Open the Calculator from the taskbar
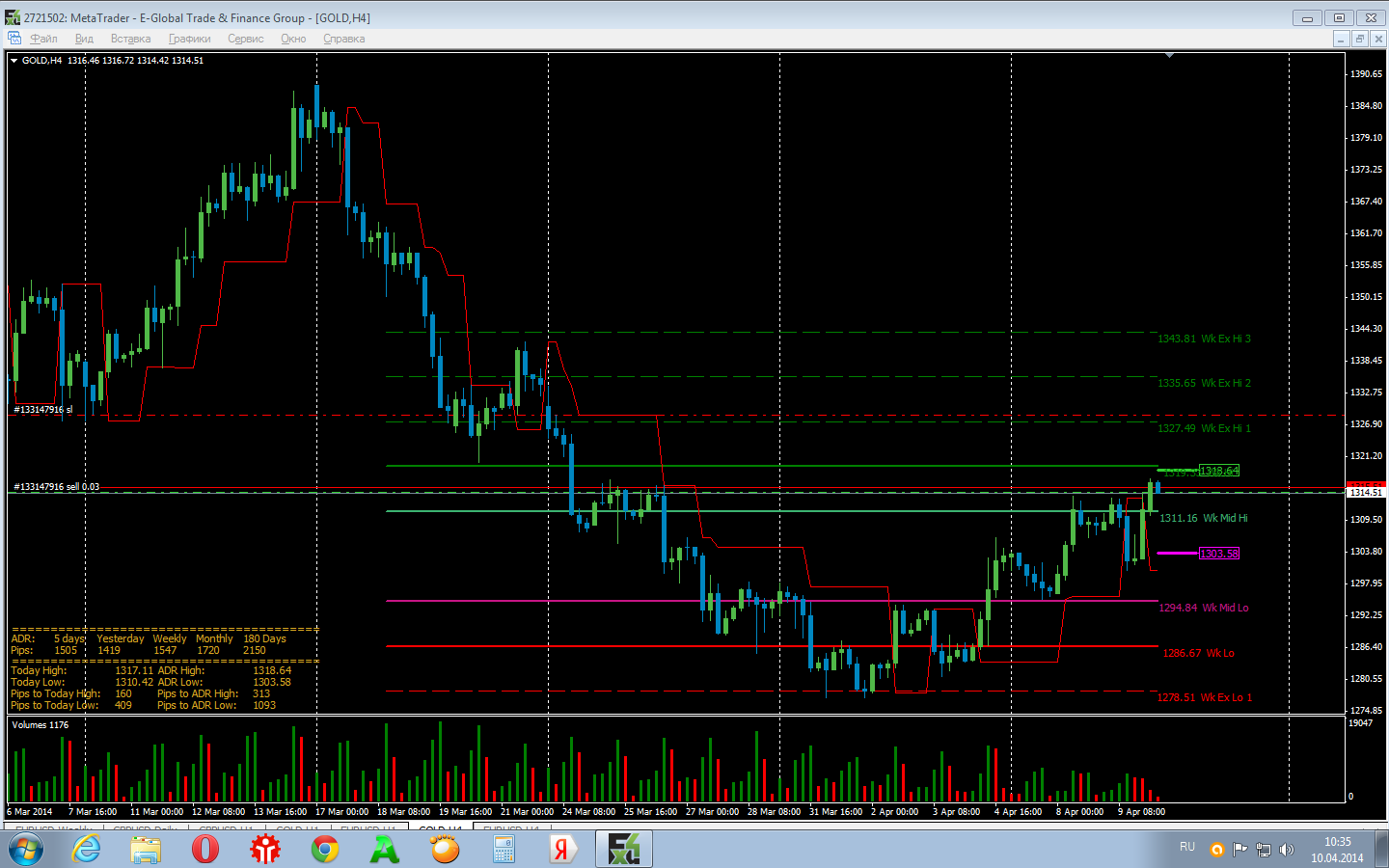The image size is (1389, 868). (x=504, y=850)
